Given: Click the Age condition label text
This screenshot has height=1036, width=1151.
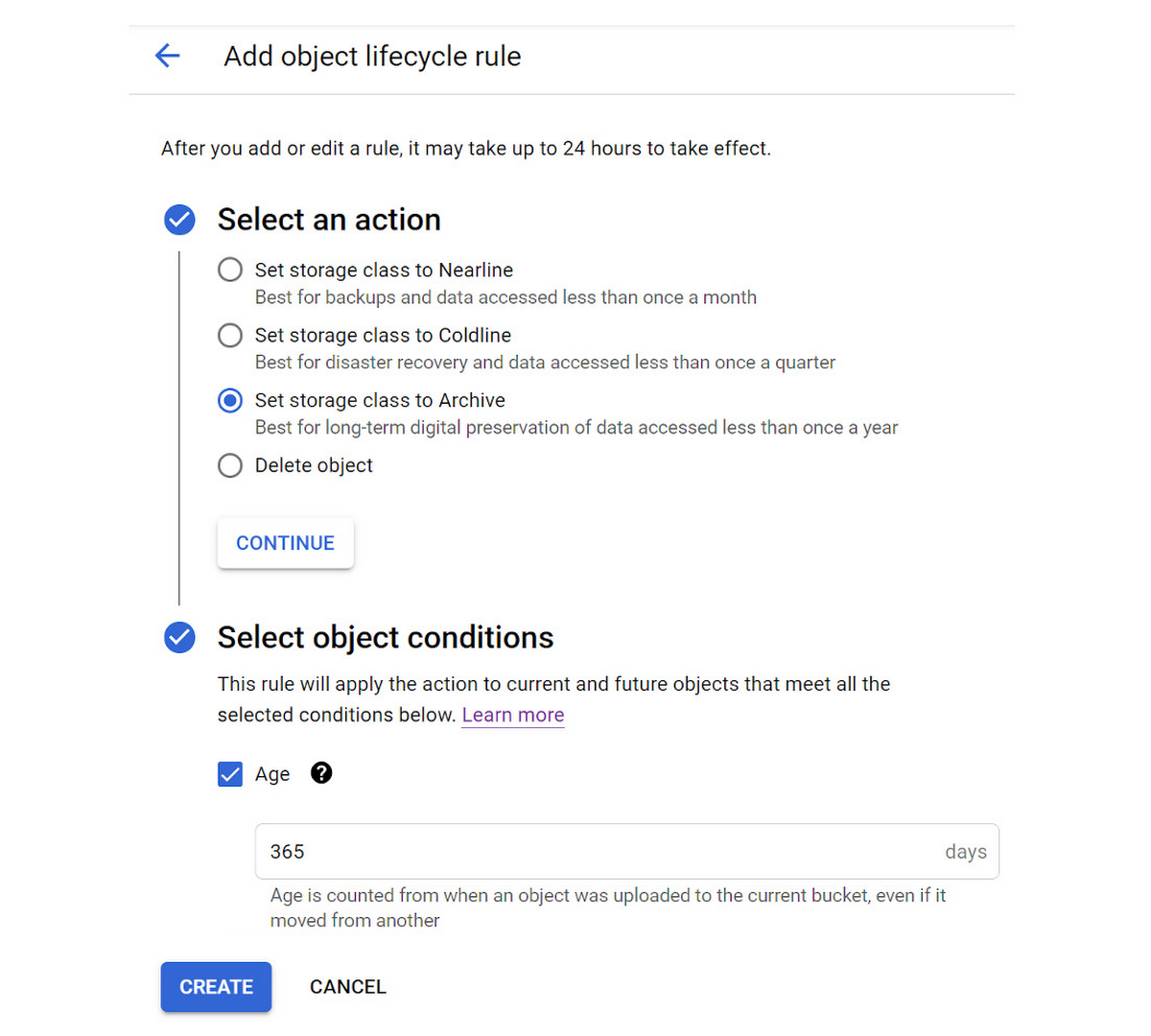Looking at the screenshot, I should [x=272, y=773].
